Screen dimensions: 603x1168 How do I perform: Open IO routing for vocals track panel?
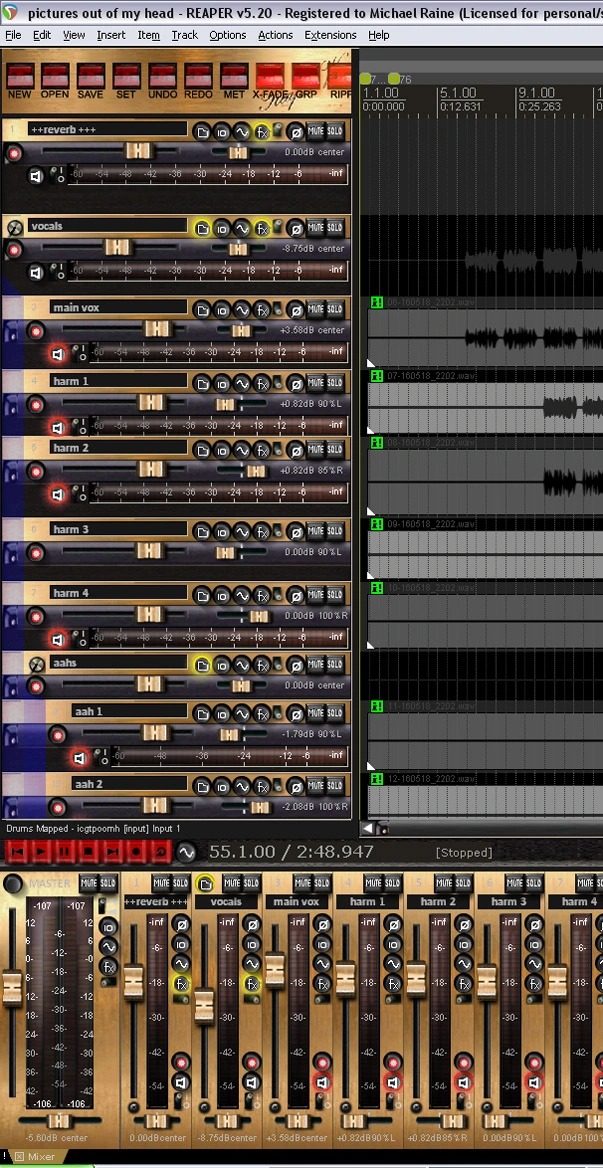coord(222,229)
